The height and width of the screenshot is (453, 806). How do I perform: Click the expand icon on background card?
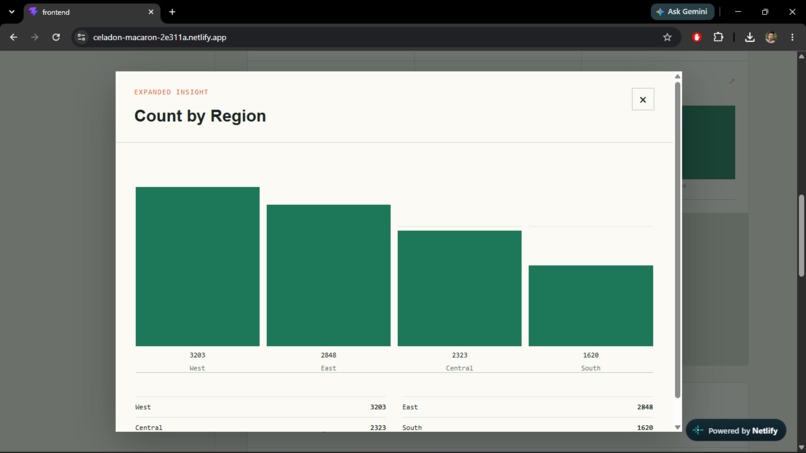coord(731,81)
